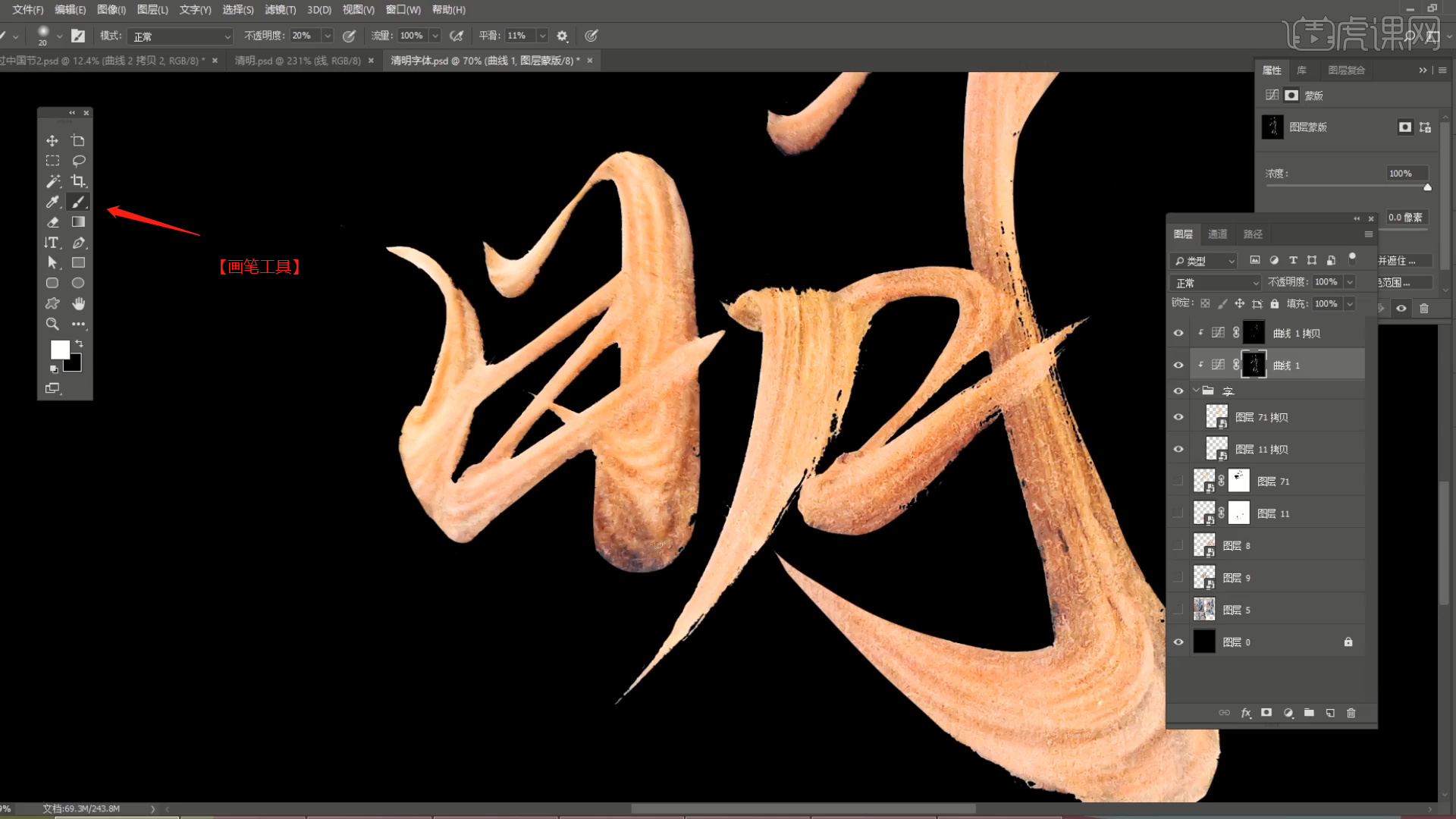Select the Zoom magnifier tool

52,324
